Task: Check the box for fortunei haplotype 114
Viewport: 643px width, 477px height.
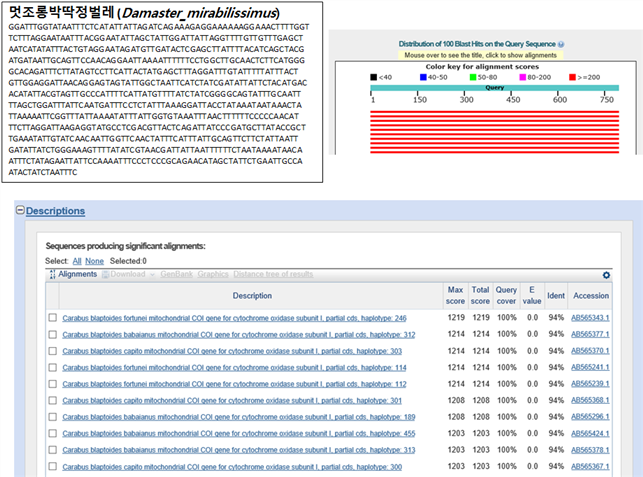Action: point(52,367)
